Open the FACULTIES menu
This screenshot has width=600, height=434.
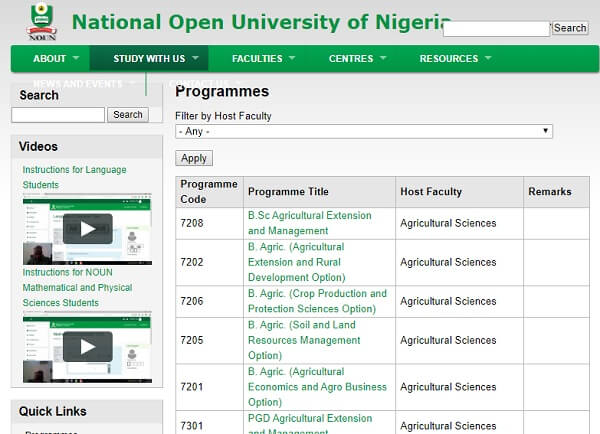coord(257,59)
